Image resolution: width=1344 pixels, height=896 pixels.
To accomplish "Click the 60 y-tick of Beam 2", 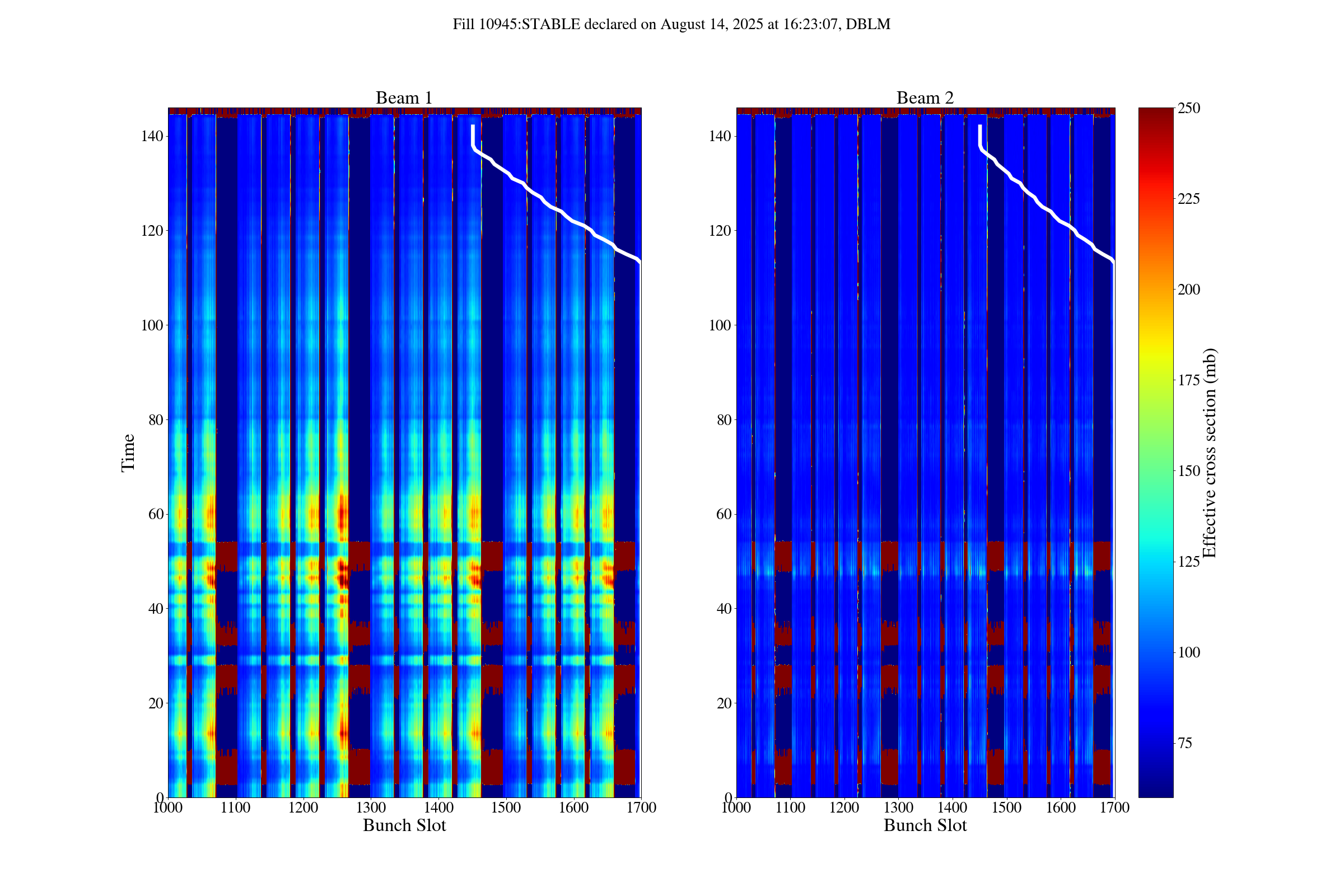I will [x=724, y=514].
